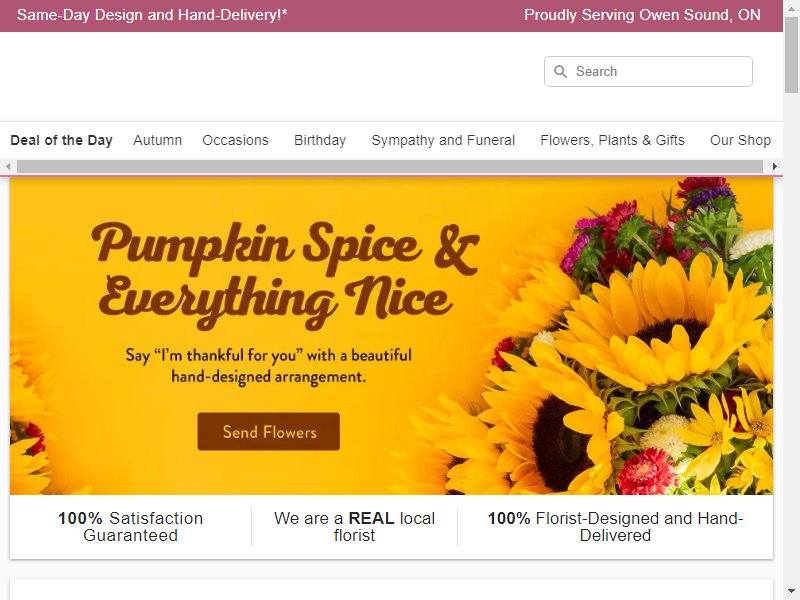The width and height of the screenshot is (800, 600).
Task: Click the page vertical scrollbar thumb
Action: coord(791,55)
